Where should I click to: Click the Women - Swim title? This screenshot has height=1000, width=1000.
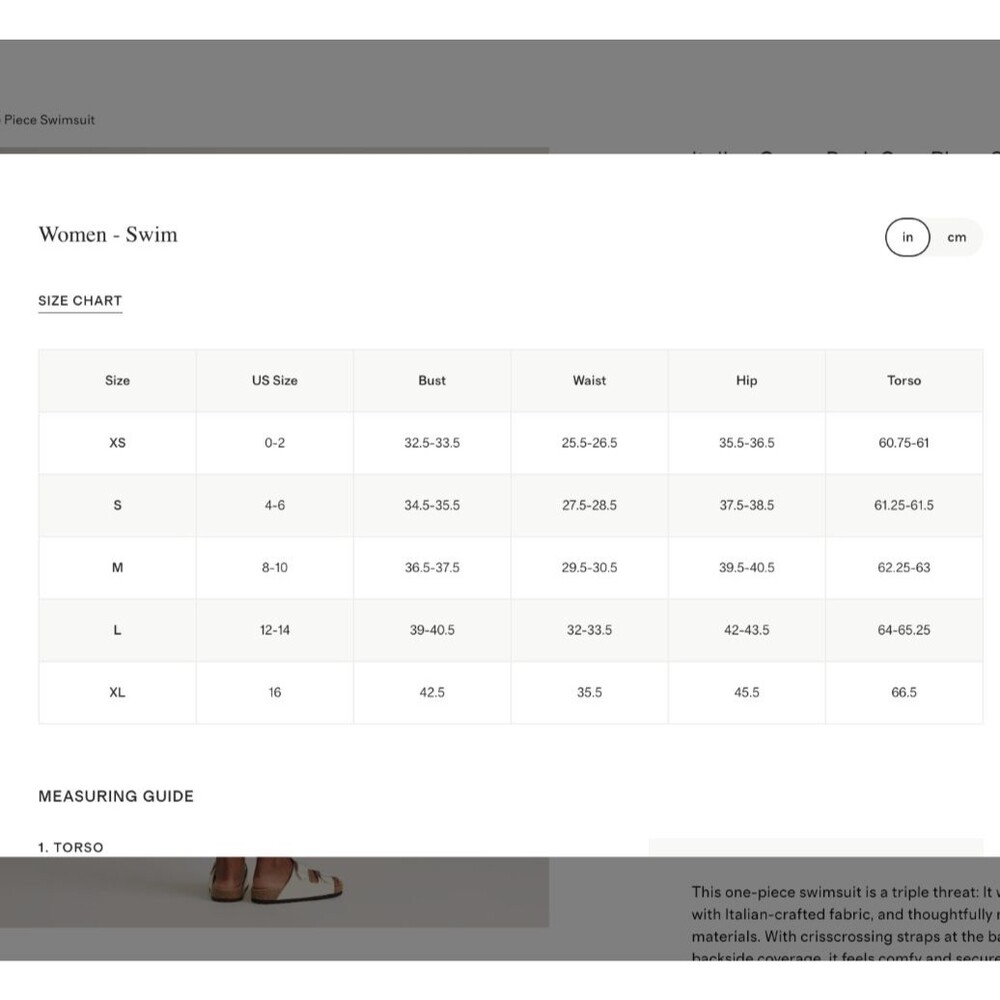point(108,235)
